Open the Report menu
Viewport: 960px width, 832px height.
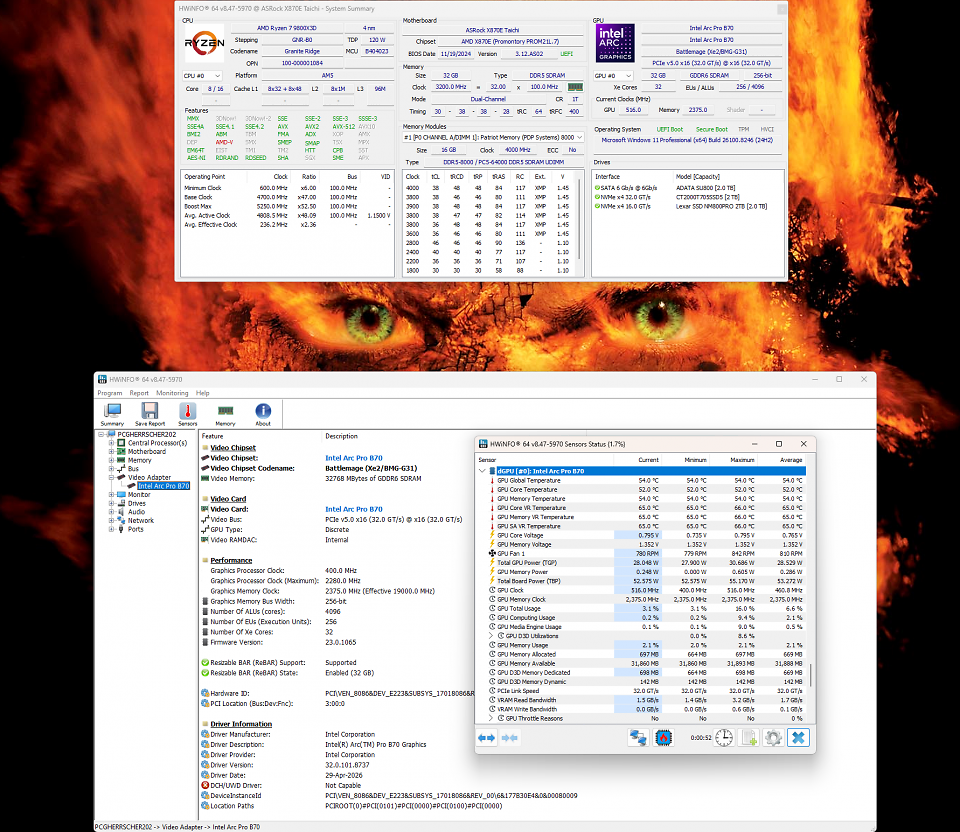click(x=139, y=393)
